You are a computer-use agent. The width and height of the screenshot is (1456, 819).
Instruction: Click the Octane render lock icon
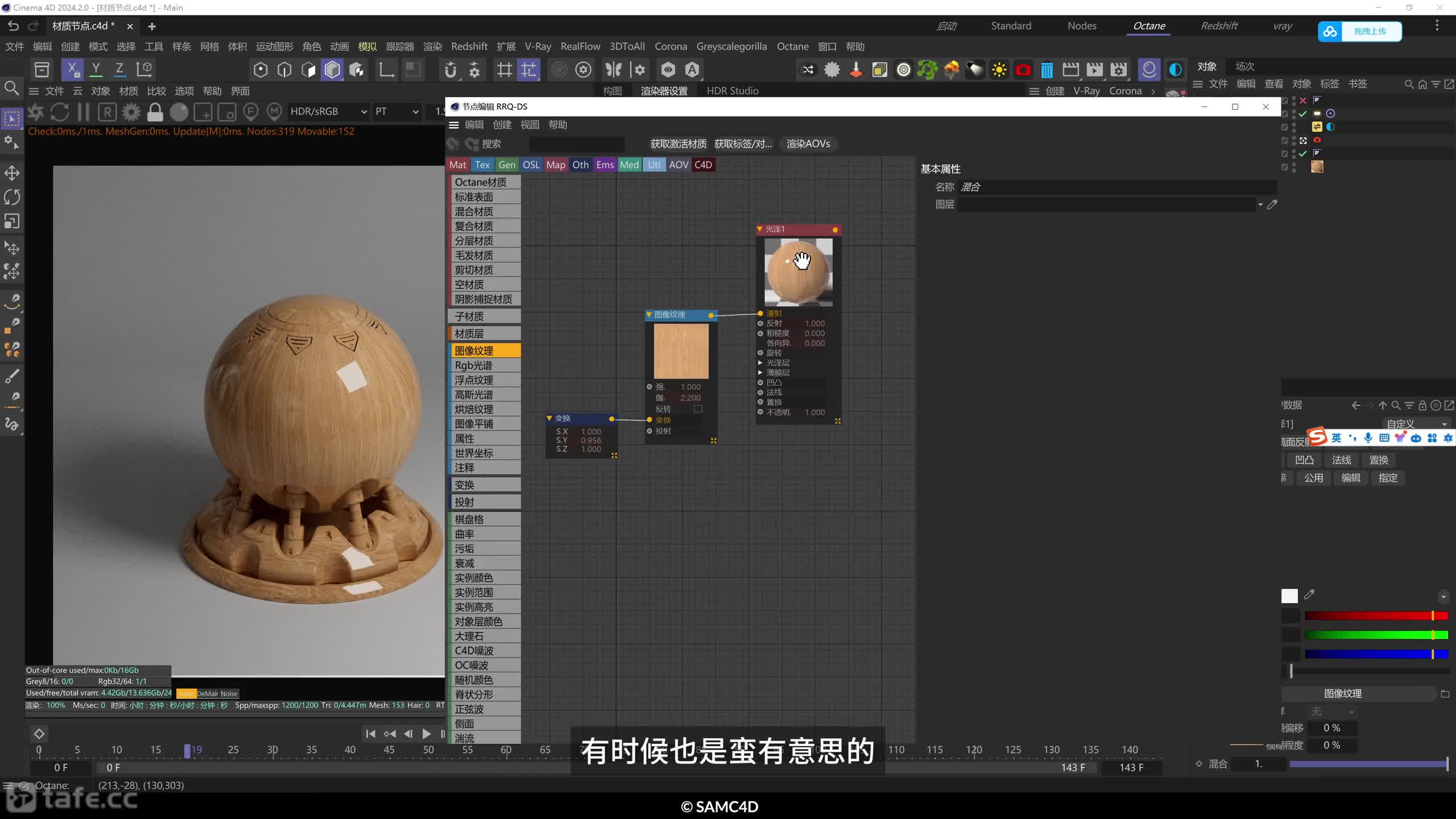pos(155,112)
